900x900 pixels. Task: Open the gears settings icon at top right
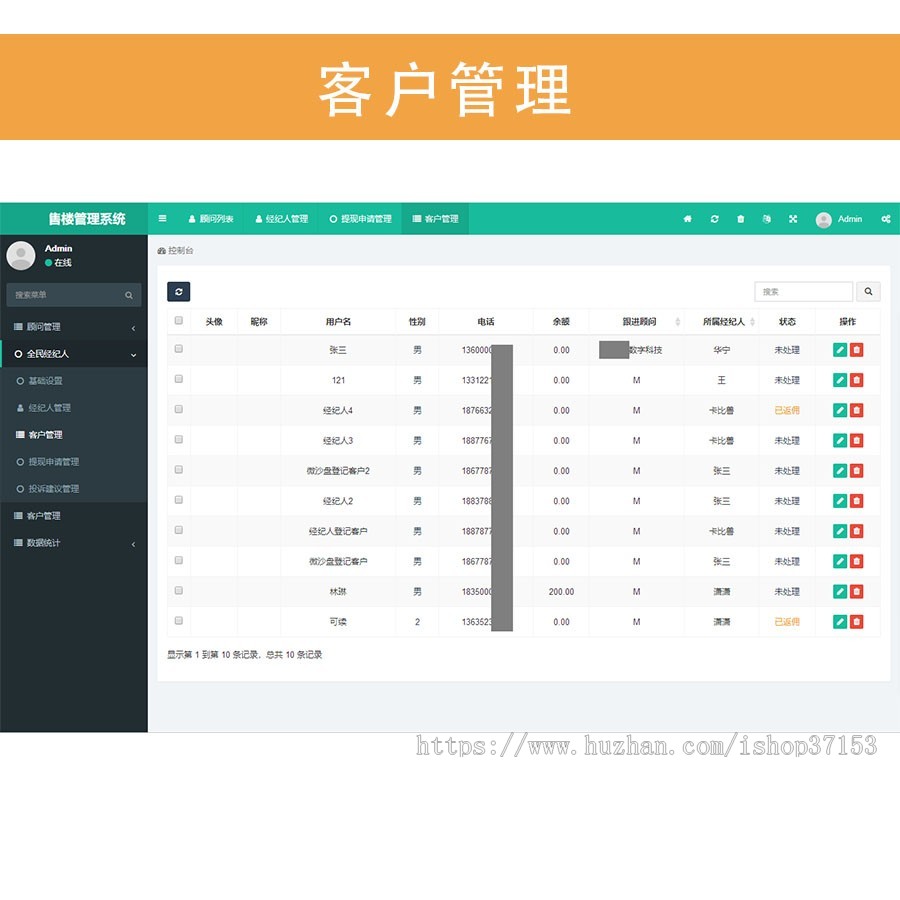(886, 219)
